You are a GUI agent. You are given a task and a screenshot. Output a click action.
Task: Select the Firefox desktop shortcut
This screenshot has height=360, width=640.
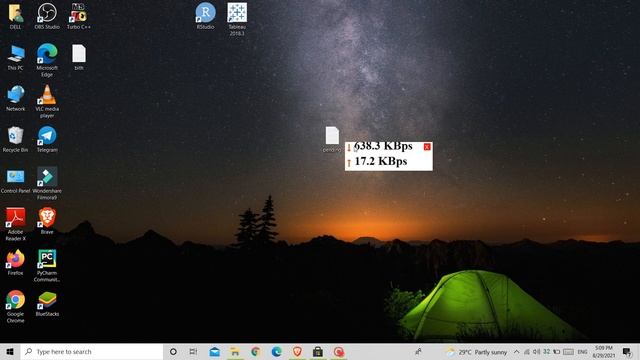[x=16, y=262]
